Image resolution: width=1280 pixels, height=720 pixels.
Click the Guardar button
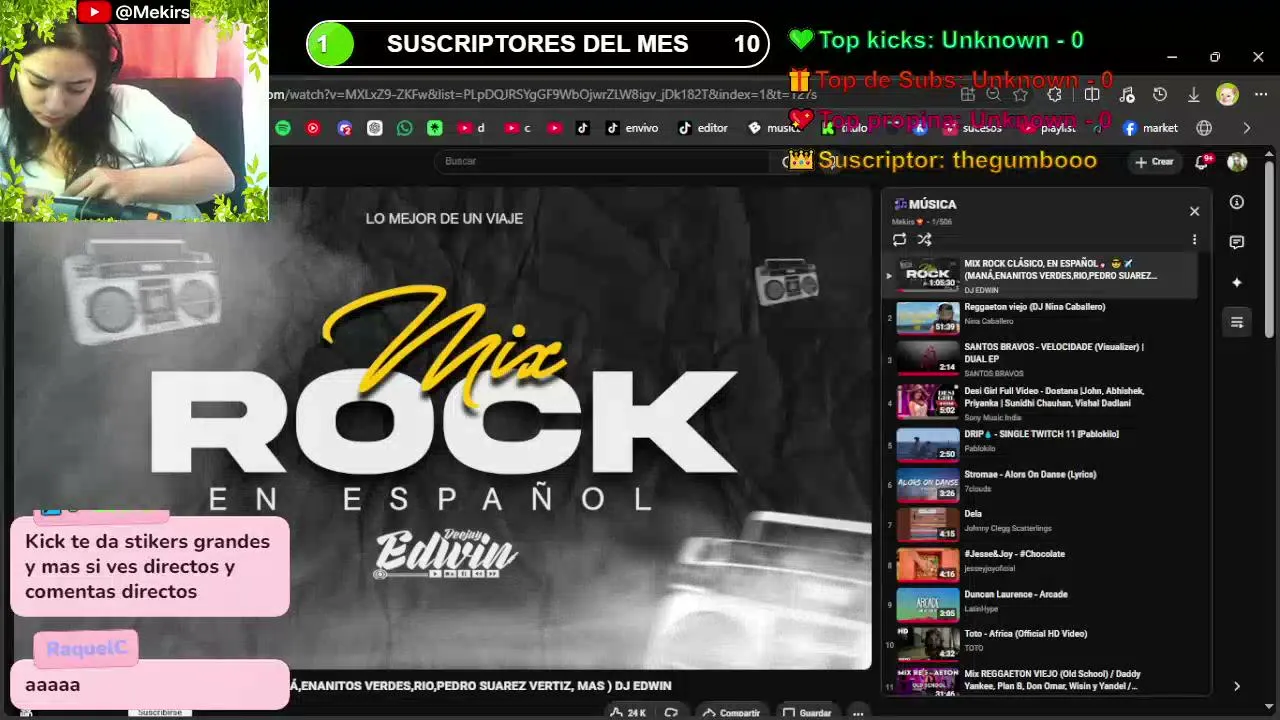pos(807,713)
